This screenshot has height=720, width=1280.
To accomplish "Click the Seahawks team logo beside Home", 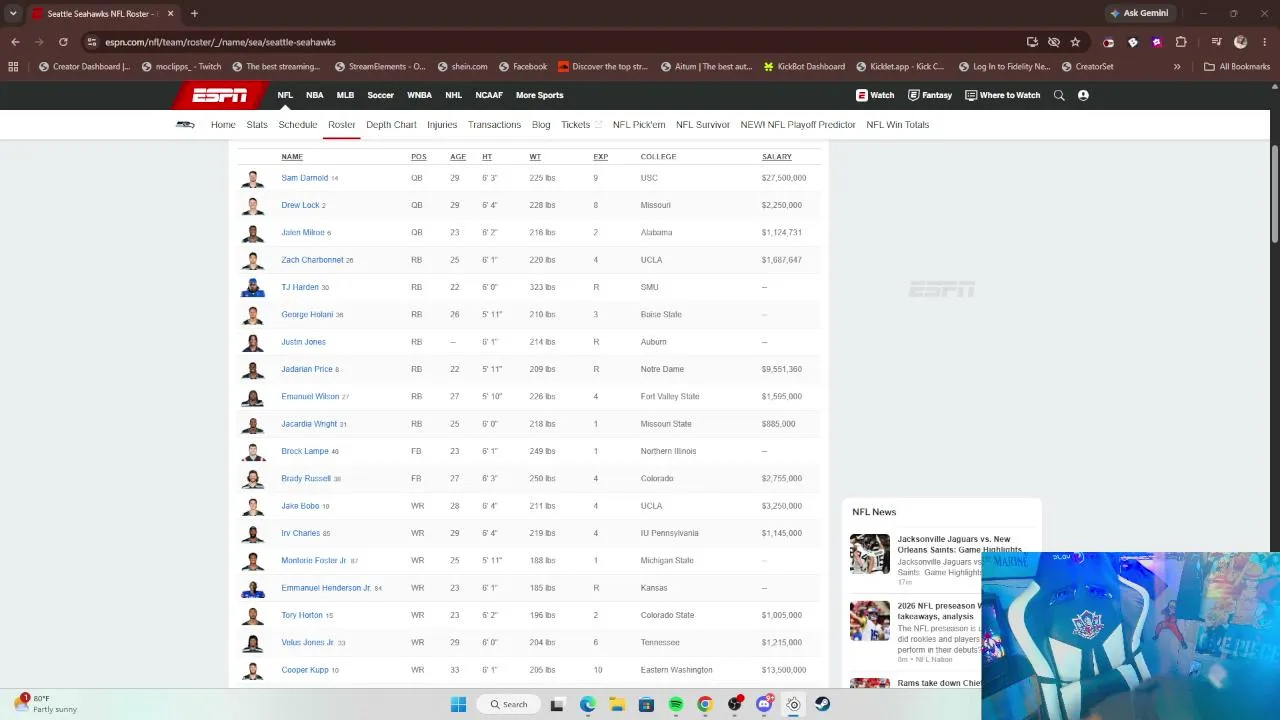I will click(x=186, y=125).
